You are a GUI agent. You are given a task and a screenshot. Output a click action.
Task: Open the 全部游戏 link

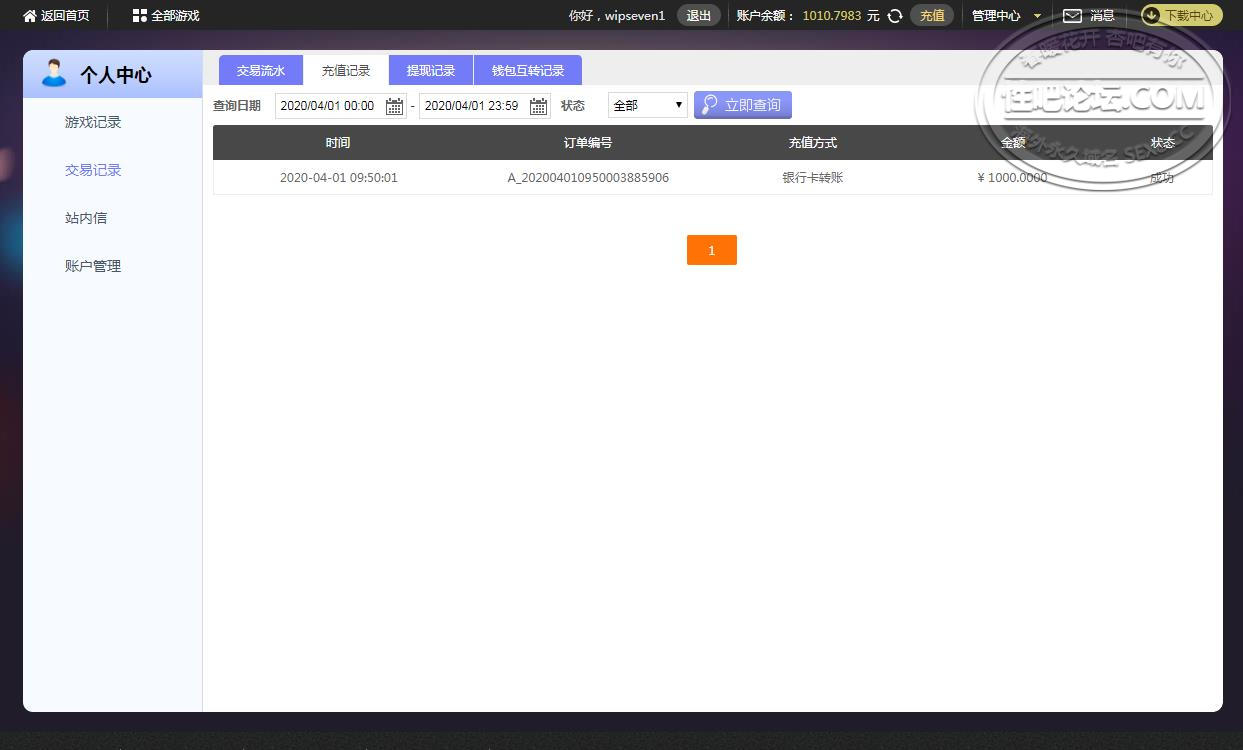(176, 16)
